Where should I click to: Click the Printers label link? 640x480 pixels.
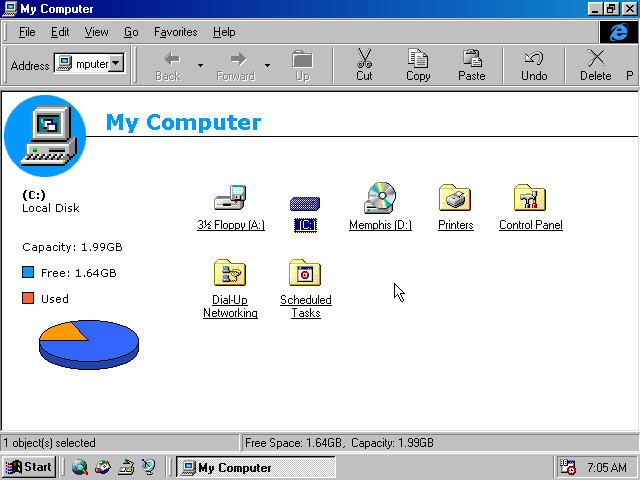pos(456,225)
